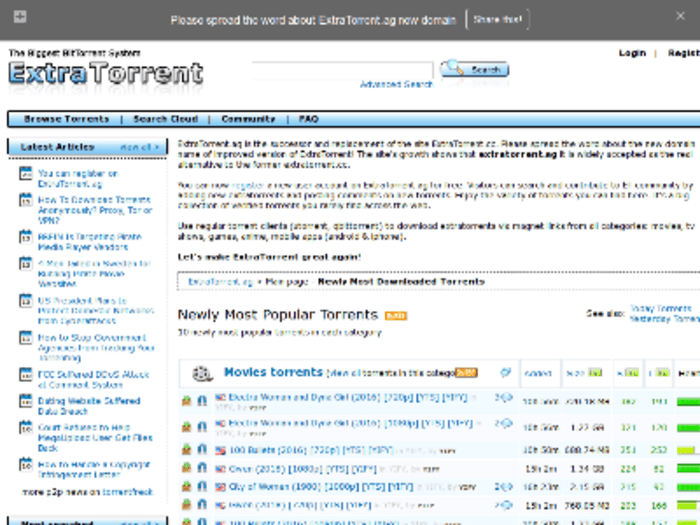Click sort icon in the seeders column header
The width and height of the screenshot is (700, 525).
tap(631, 373)
